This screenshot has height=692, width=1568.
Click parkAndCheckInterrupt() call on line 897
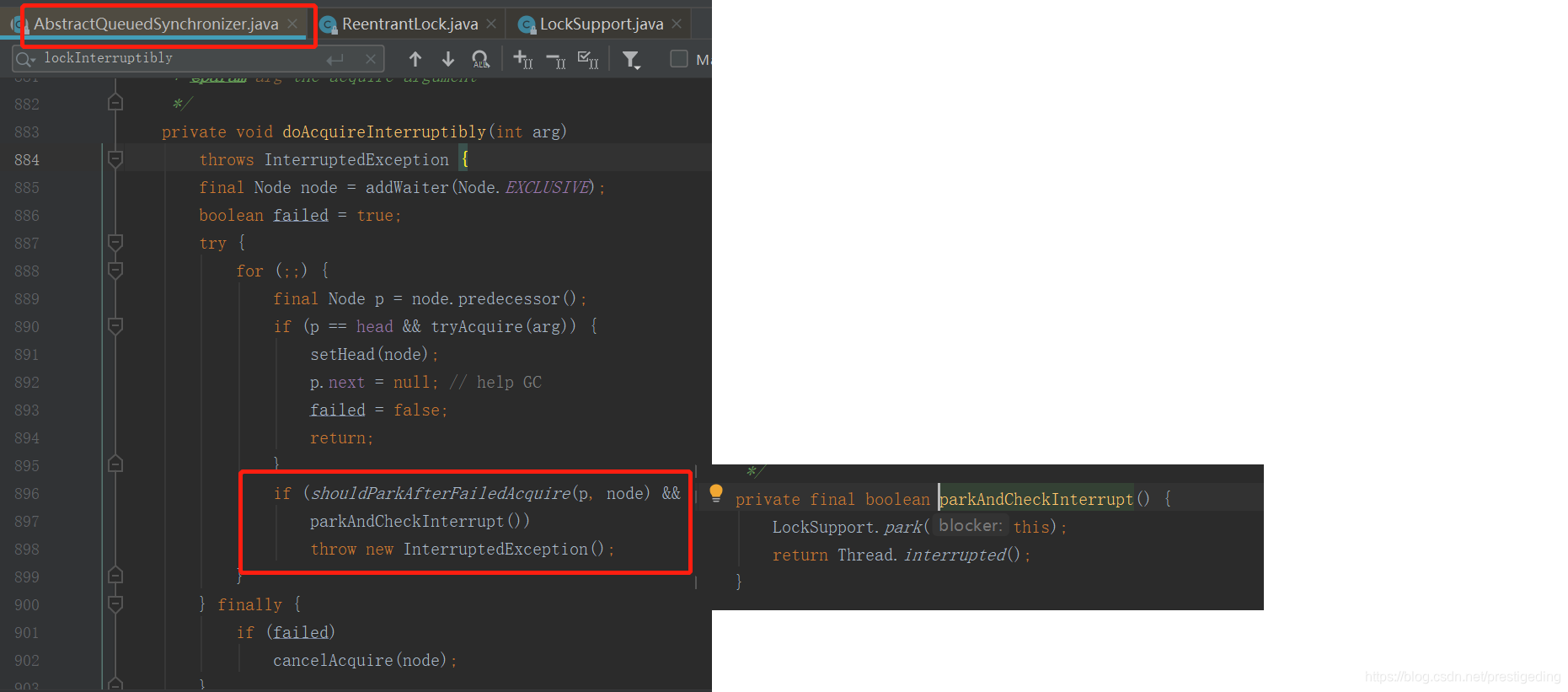pyautogui.click(x=420, y=521)
